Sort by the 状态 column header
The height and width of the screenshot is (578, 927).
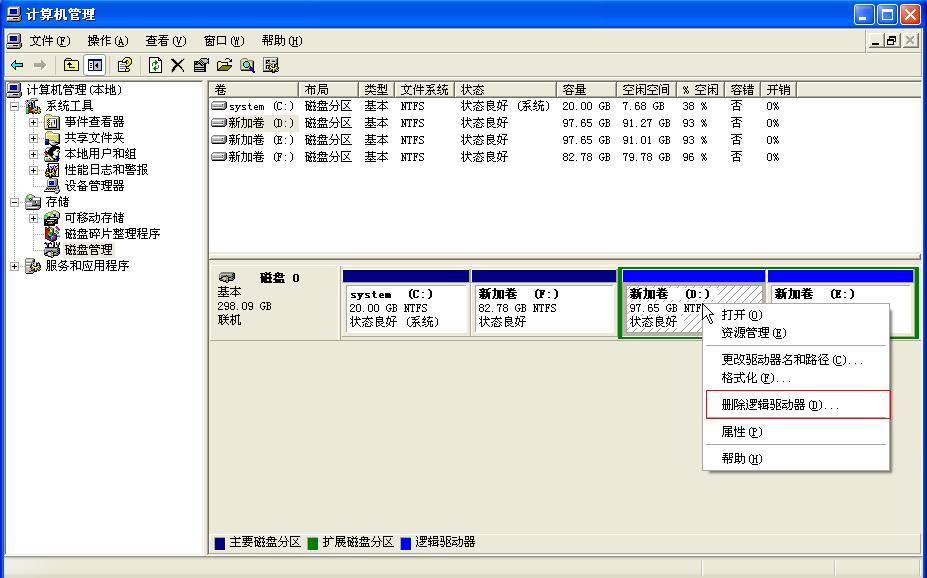point(505,90)
